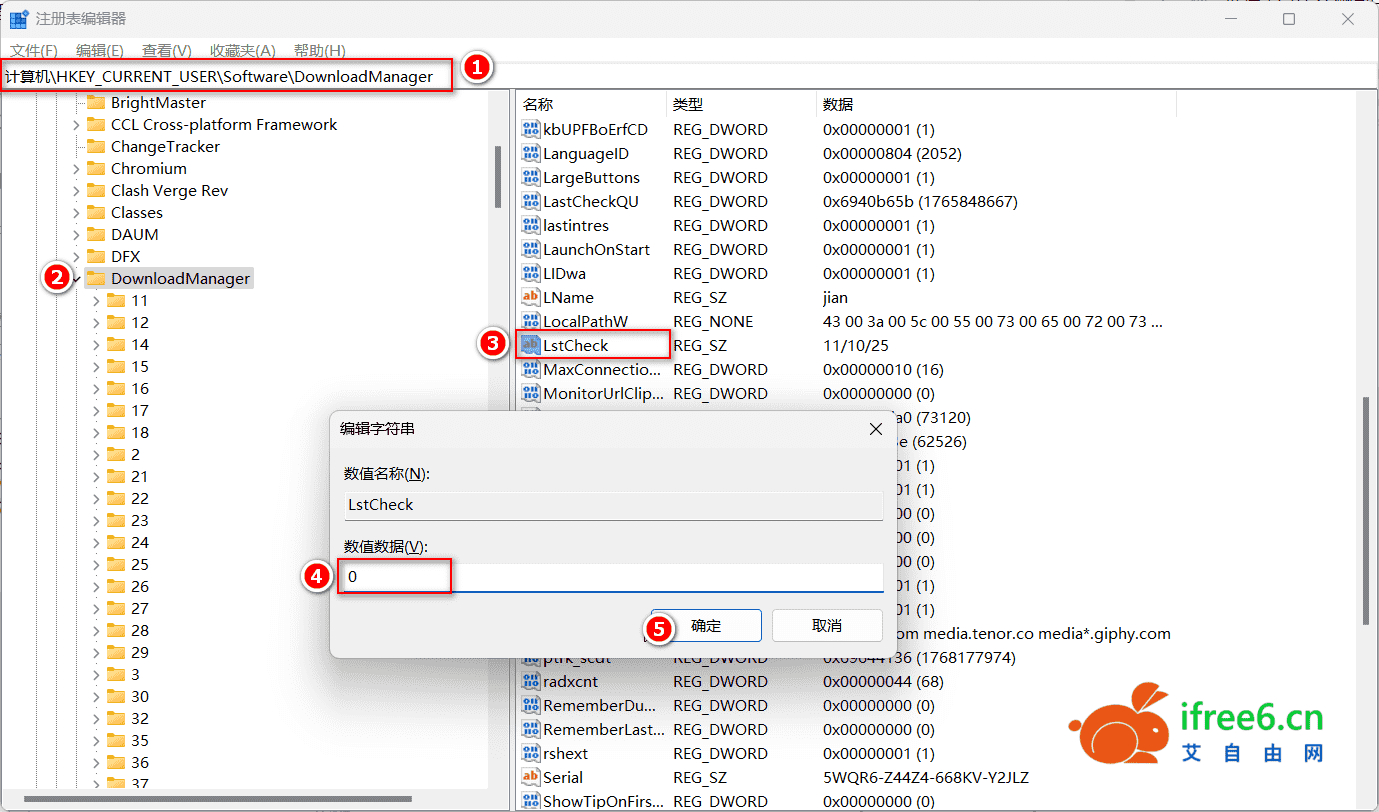Select the LocalPathW binary value icon
Image resolution: width=1379 pixels, height=812 pixels.
[x=530, y=322]
